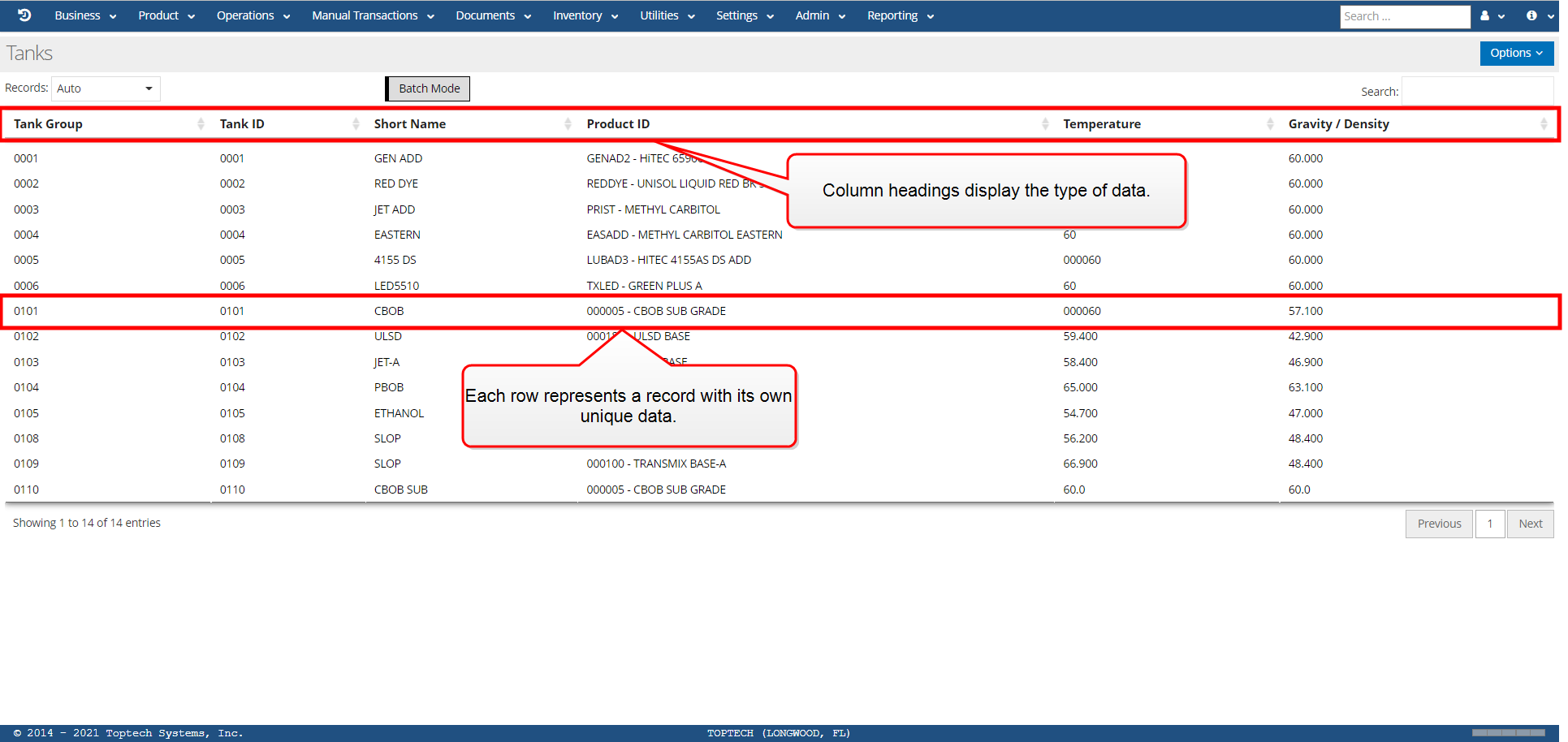
Task: Focus the table Search field
Action: click(1477, 91)
